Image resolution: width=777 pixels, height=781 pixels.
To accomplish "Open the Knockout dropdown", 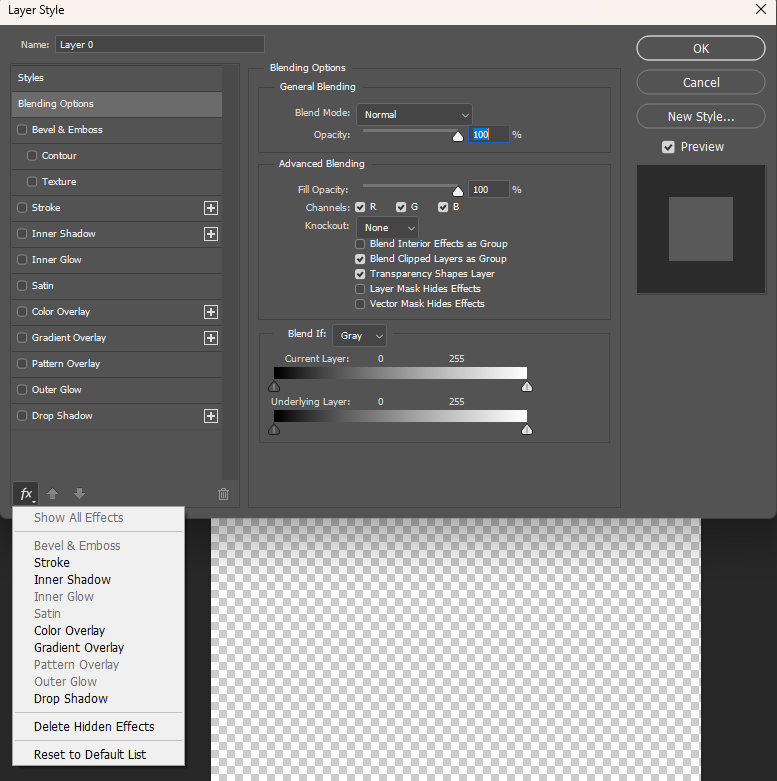I will (x=388, y=228).
